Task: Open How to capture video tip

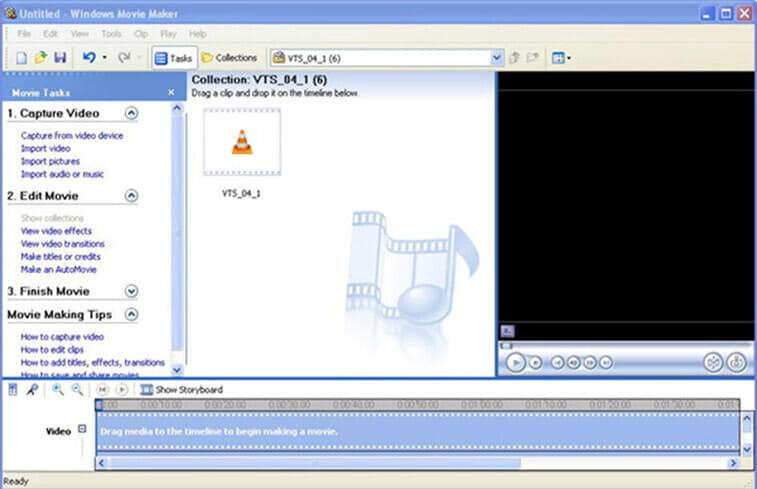Action: coord(62,337)
